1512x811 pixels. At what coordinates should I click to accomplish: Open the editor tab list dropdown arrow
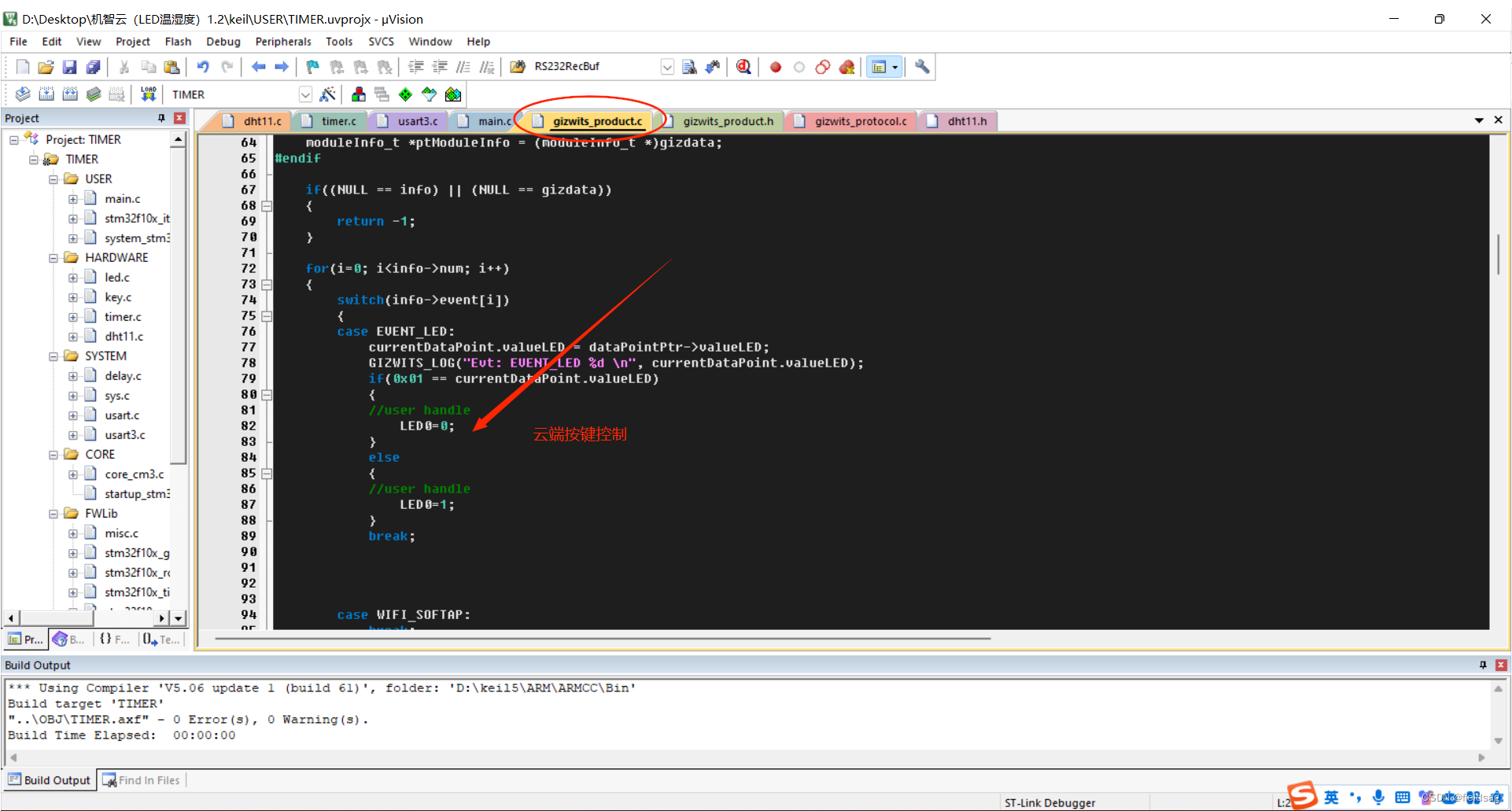1479,120
